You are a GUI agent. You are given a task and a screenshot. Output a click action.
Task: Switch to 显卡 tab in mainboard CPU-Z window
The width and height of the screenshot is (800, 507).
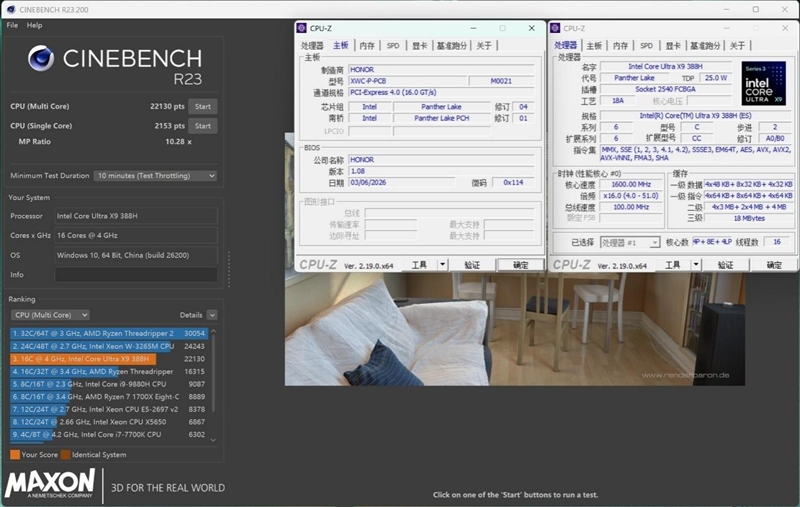click(419, 46)
